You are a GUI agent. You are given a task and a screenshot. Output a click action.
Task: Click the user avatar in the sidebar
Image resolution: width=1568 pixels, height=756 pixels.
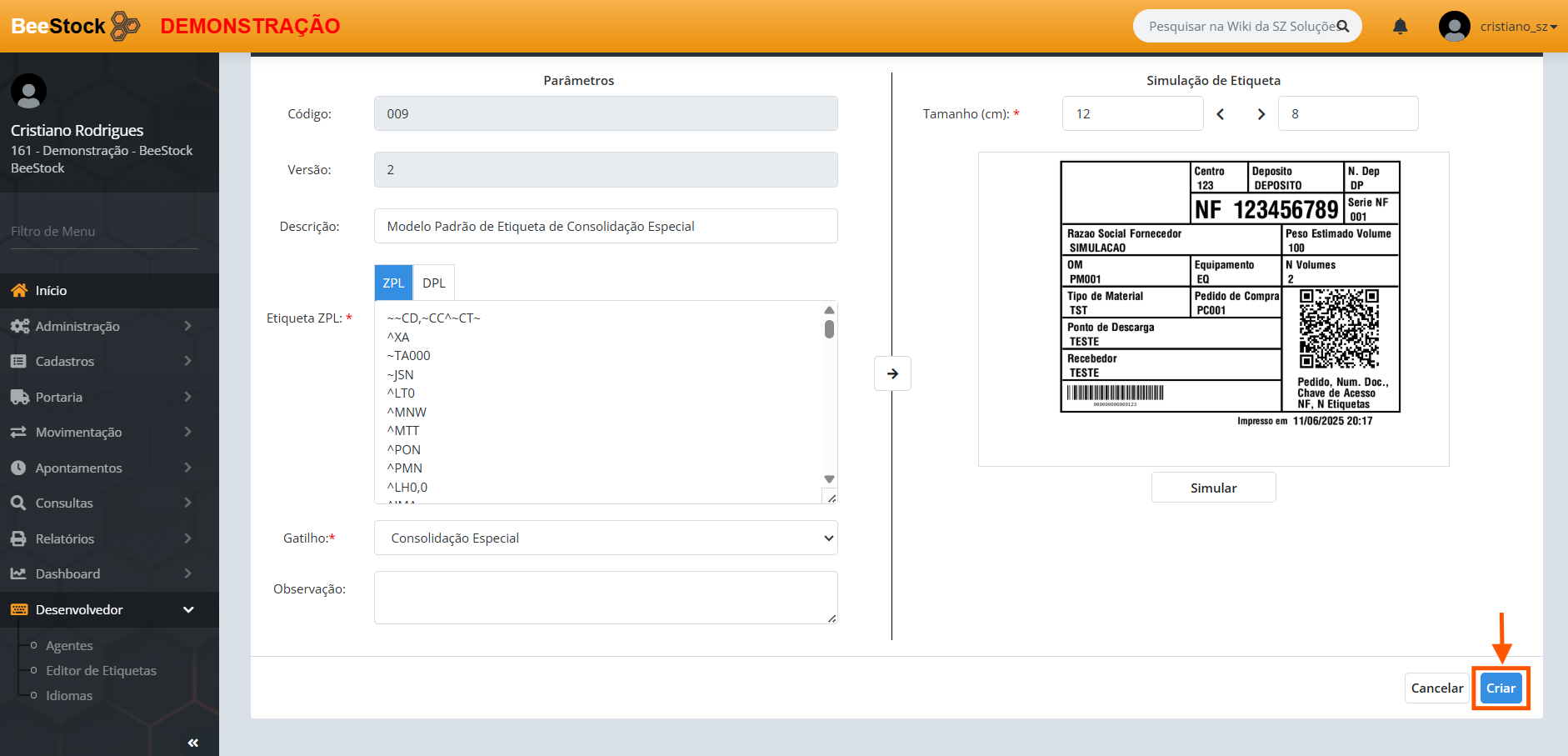point(28,91)
